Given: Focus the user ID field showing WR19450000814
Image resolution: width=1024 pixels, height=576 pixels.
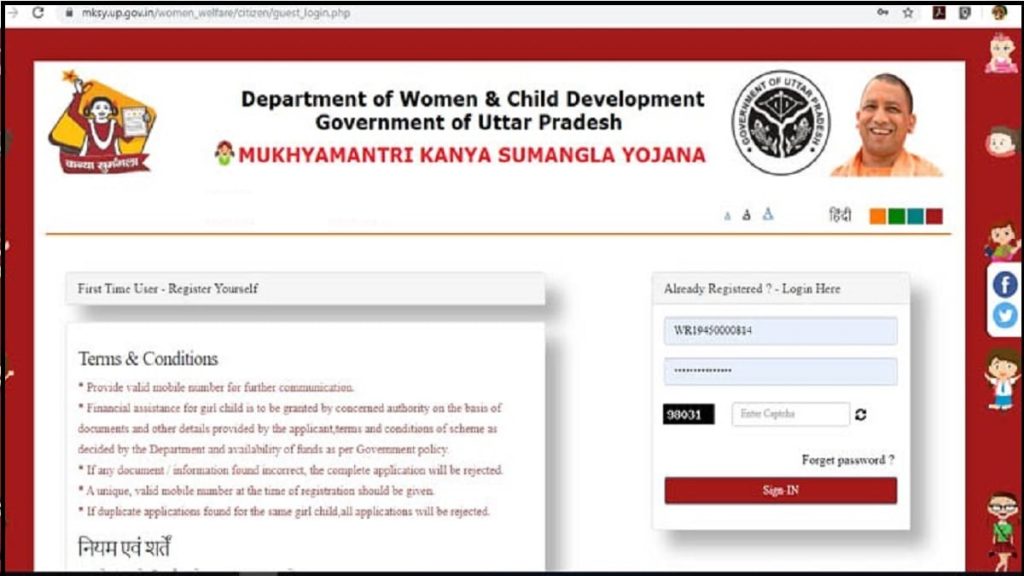Looking at the screenshot, I should [x=780, y=330].
